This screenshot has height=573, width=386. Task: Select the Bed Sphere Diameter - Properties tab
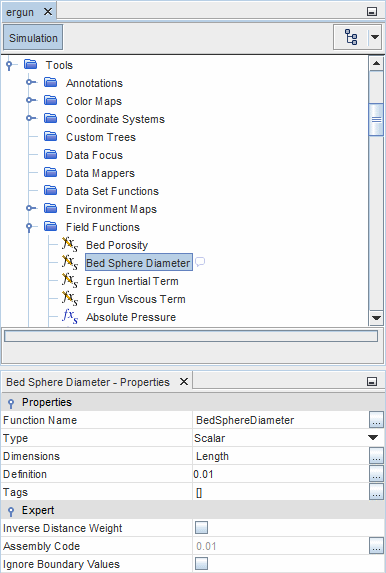pyautogui.click(x=88, y=382)
